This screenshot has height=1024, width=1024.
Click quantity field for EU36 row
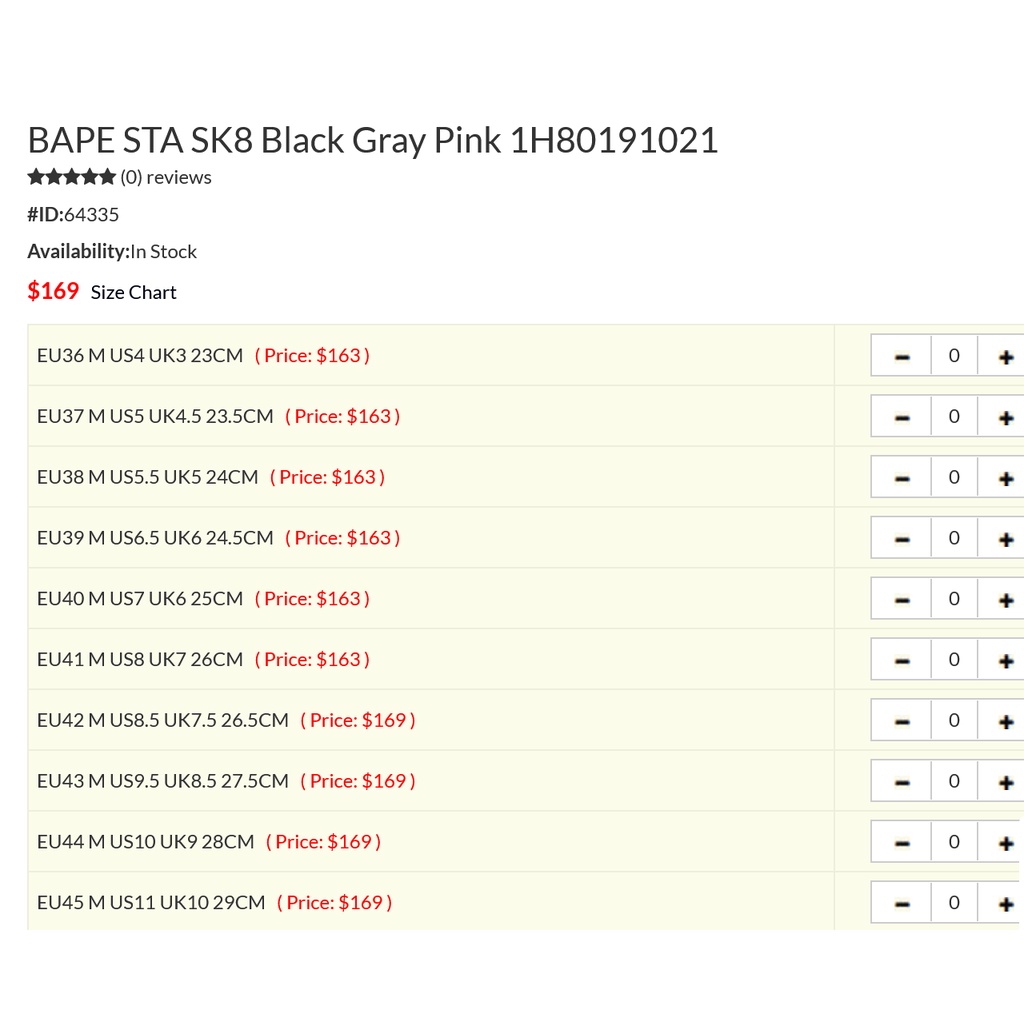(x=954, y=356)
